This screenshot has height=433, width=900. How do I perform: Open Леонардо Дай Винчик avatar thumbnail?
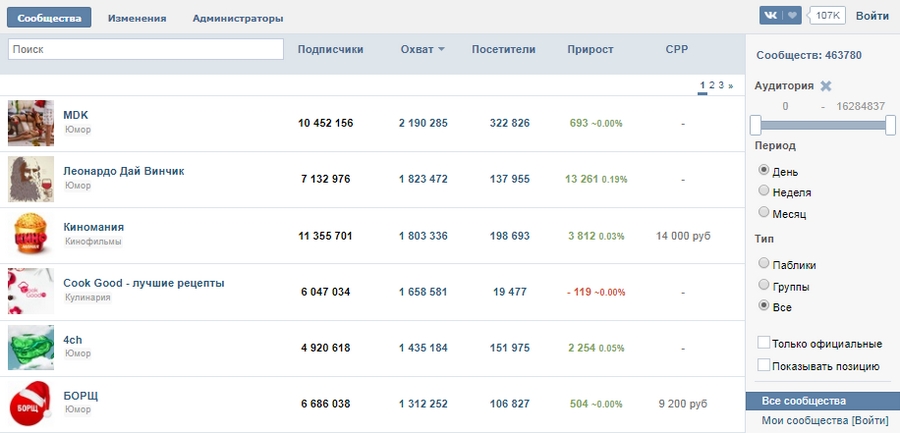click(31, 179)
